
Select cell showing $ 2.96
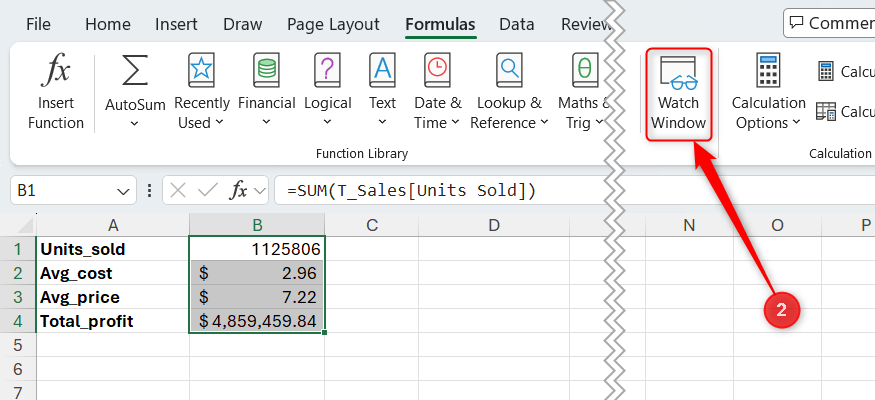pos(257,273)
